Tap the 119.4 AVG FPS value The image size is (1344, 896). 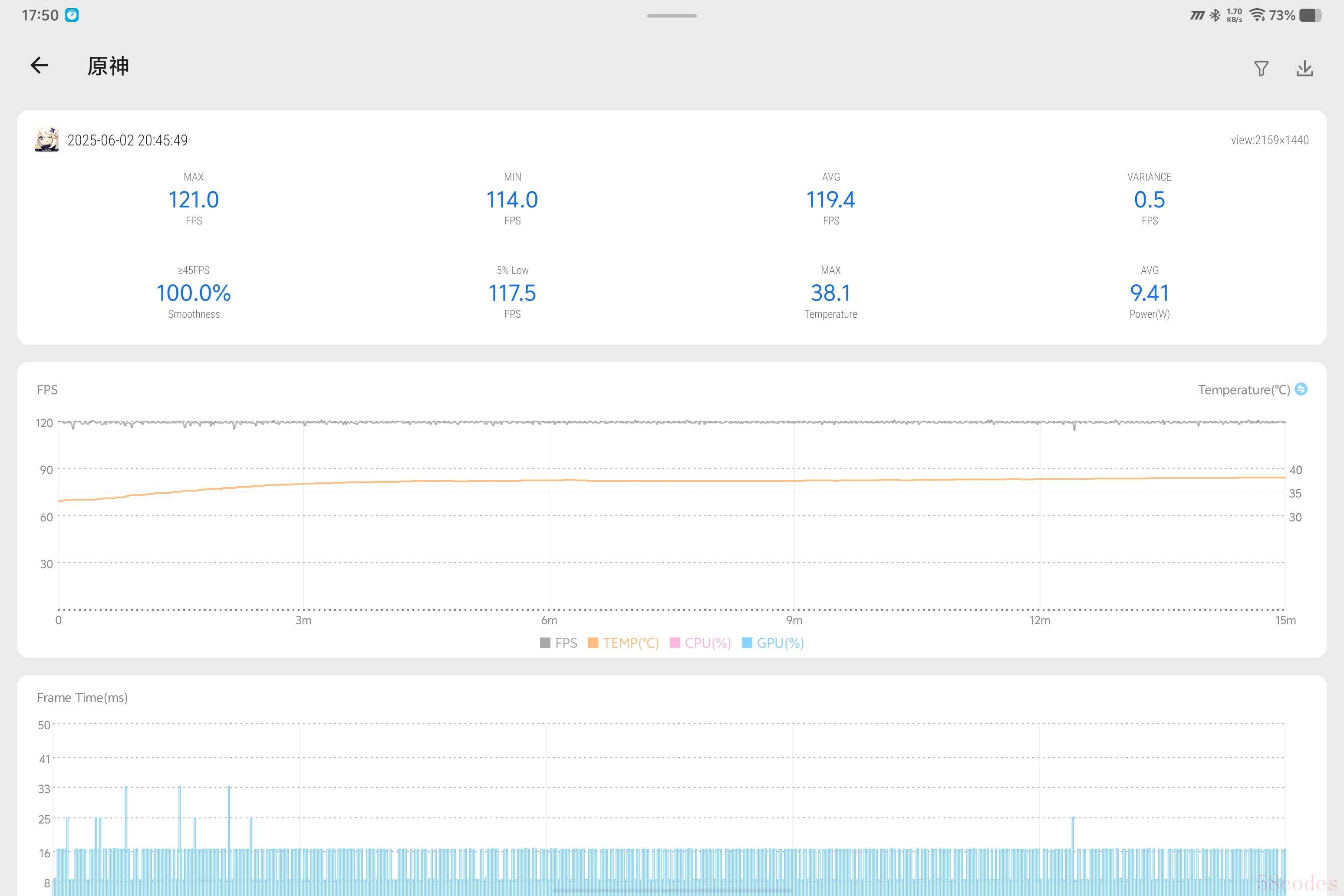coord(830,200)
